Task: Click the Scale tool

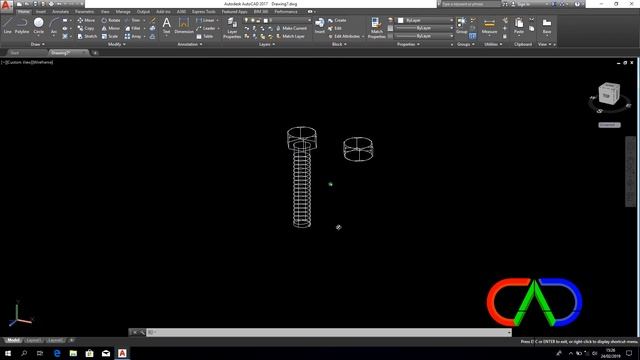Action: [110, 36]
